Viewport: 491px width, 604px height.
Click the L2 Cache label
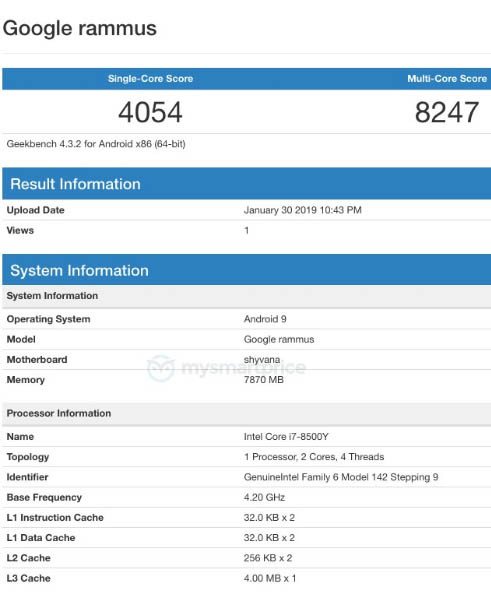click(x=28, y=558)
